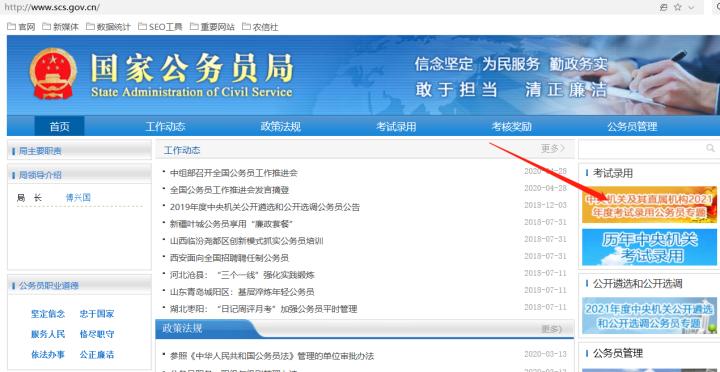
Task: Open the 农信社 bookmark folder
Action: (260, 27)
